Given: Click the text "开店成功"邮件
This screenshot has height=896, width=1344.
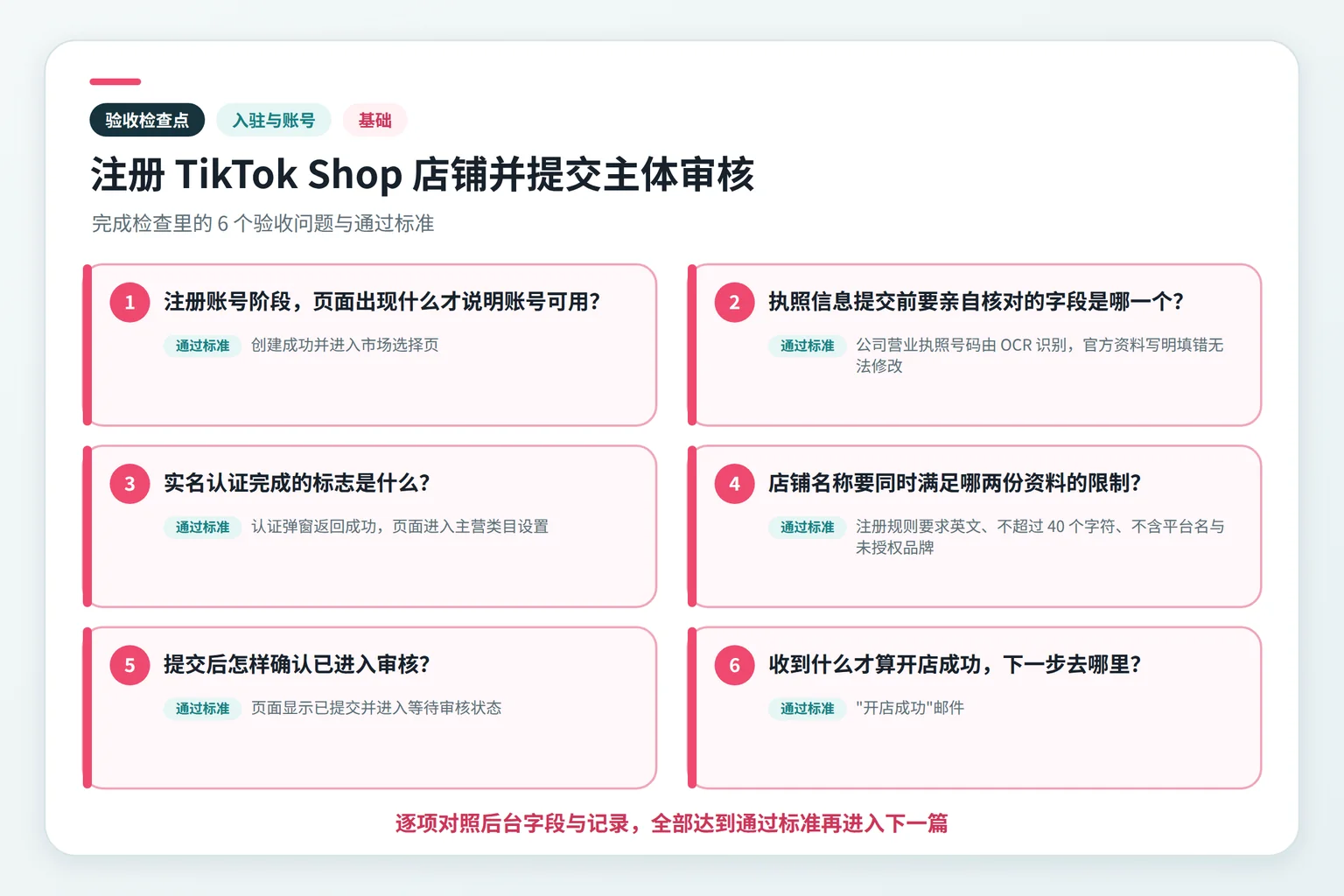Looking at the screenshot, I should 910,707.
